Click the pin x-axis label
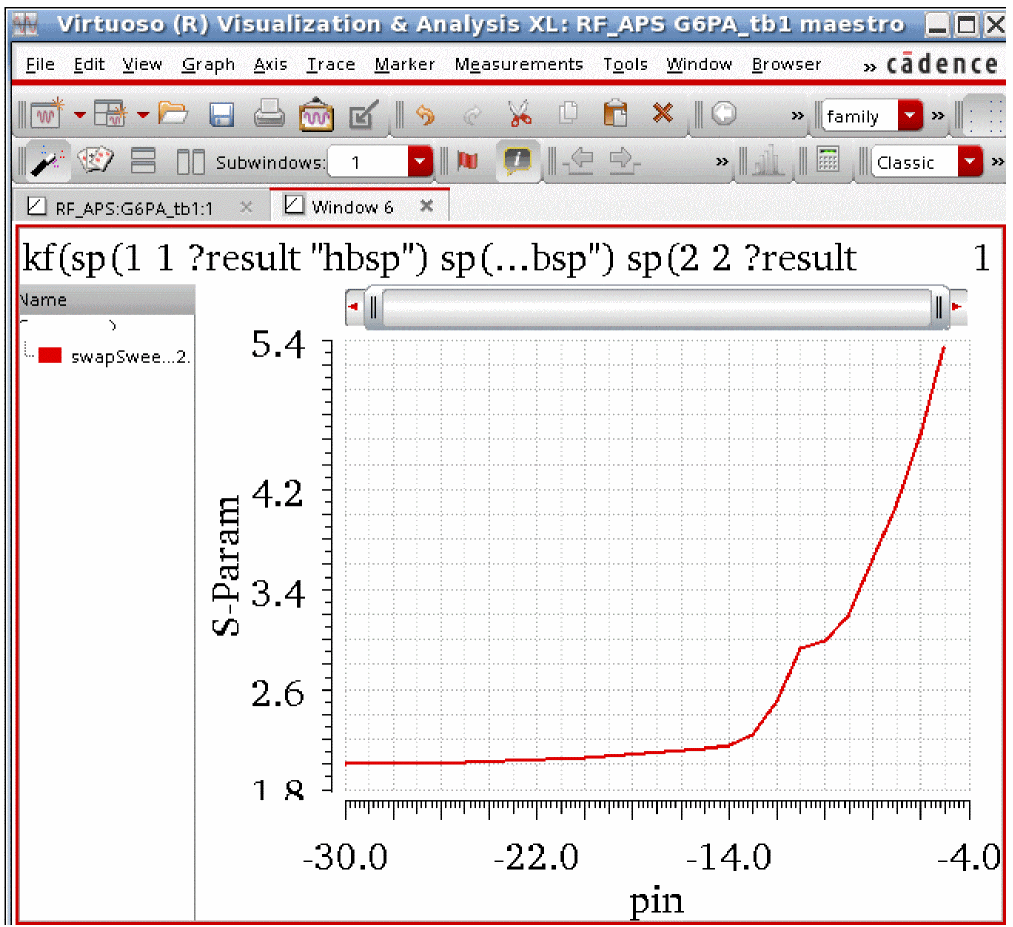This screenshot has width=1013, height=927. click(656, 902)
